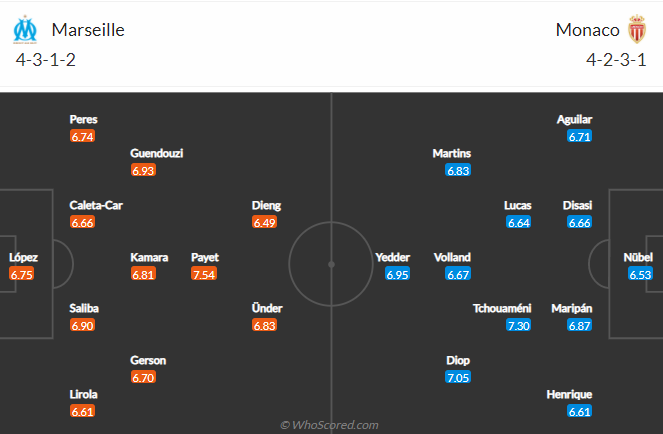Click Diop's 7.05 rating badge
663x434 pixels.
click(458, 377)
